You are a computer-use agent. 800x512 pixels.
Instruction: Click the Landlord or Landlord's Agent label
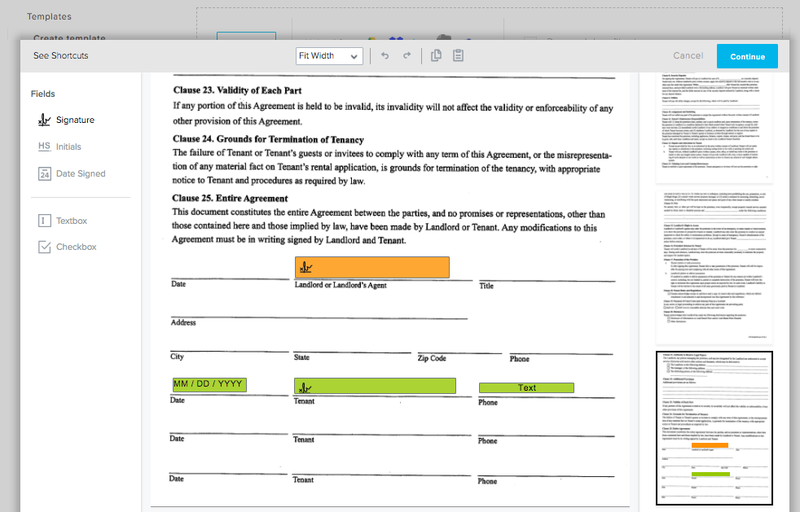click(340, 285)
